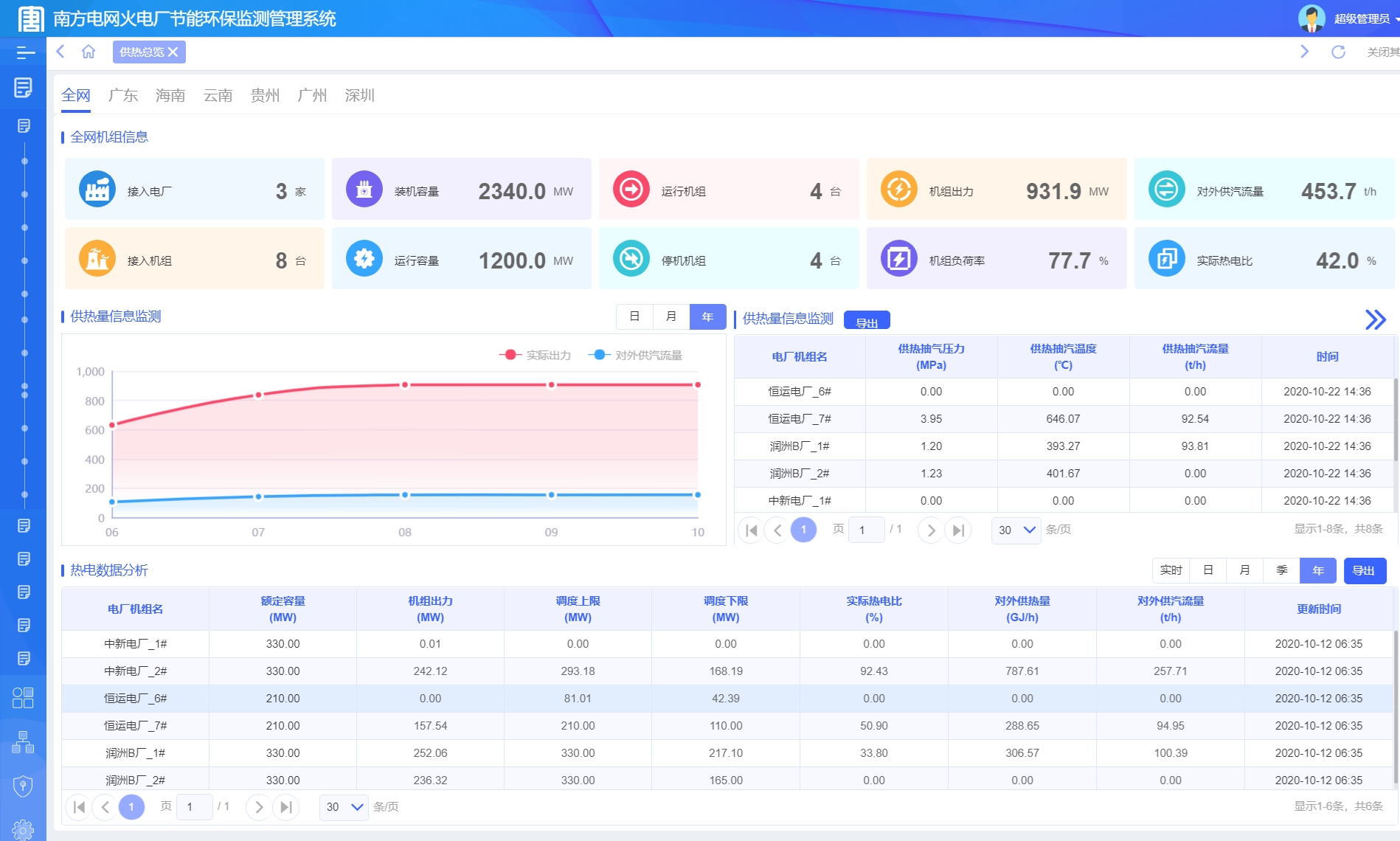1400x841 pixels.
Task: Toggle the sidebar collapse hamburger icon
Action: pyautogui.click(x=25, y=52)
